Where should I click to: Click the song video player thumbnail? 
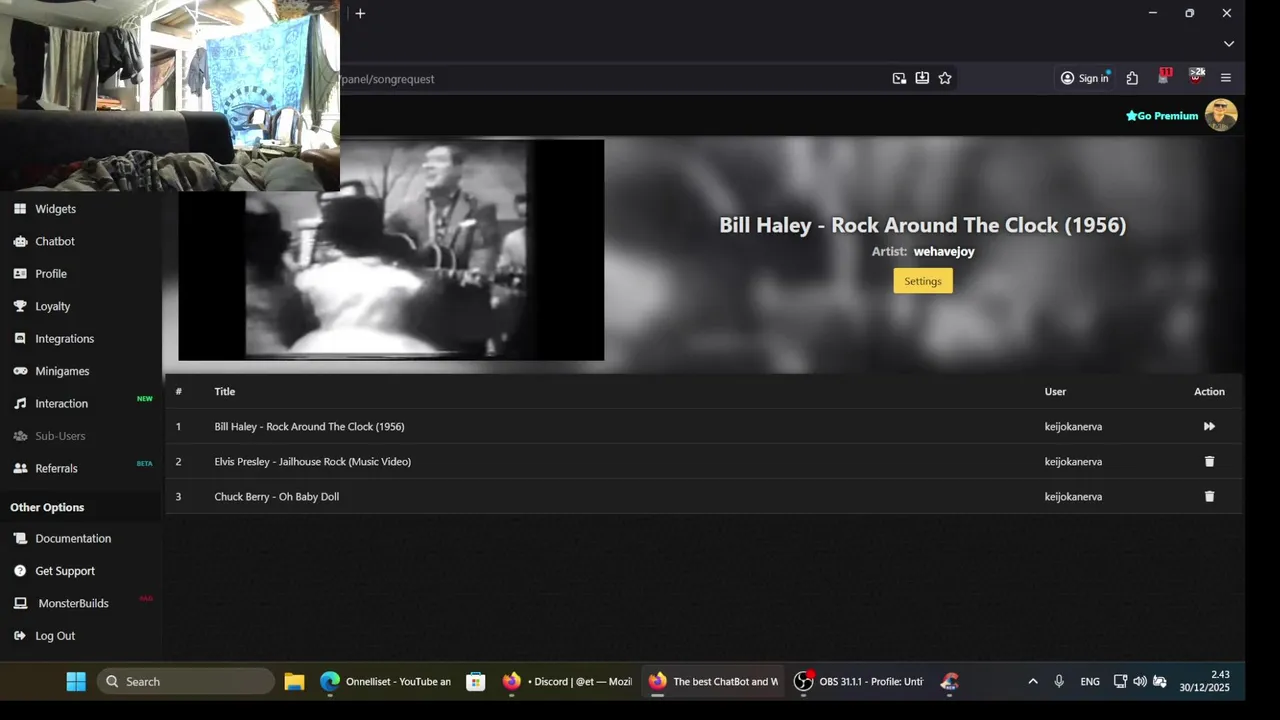391,250
